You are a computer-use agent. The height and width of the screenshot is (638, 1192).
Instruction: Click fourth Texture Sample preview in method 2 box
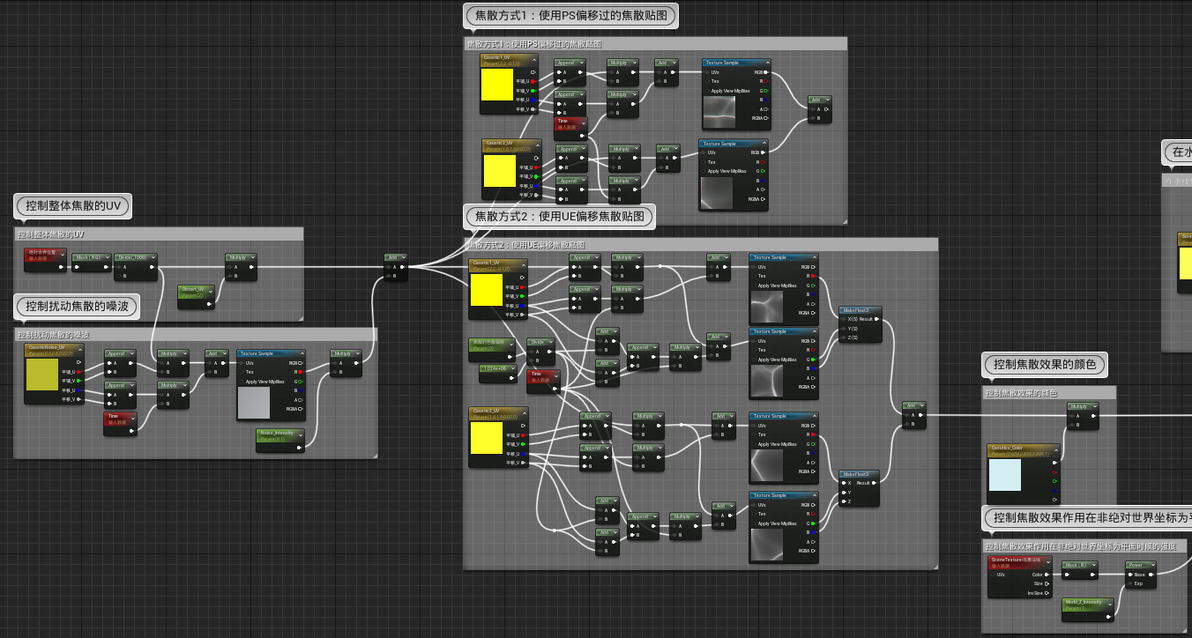tap(766, 545)
